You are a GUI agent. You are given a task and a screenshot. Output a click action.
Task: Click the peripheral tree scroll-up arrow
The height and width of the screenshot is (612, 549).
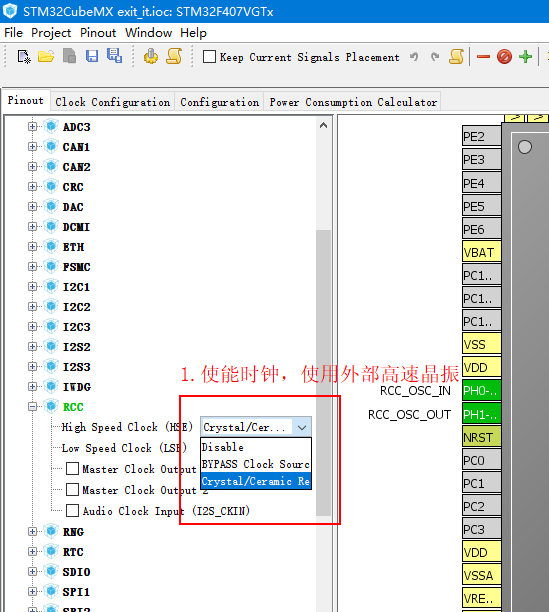click(323, 125)
